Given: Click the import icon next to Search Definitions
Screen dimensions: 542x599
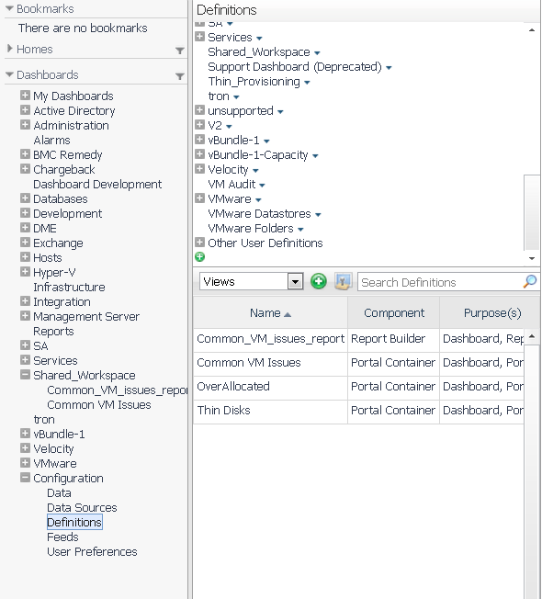Looking at the screenshot, I should [x=343, y=282].
